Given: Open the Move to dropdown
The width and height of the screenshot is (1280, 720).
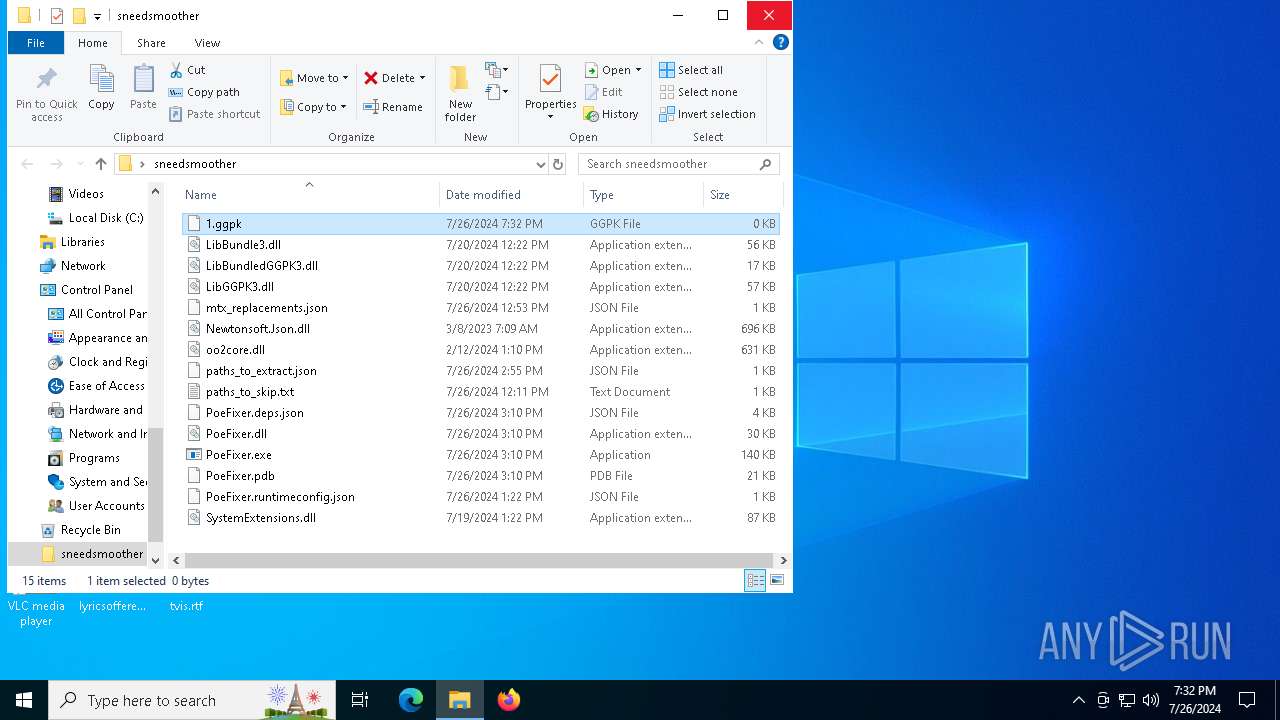Looking at the screenshot, I should click(x=314, y=78).
